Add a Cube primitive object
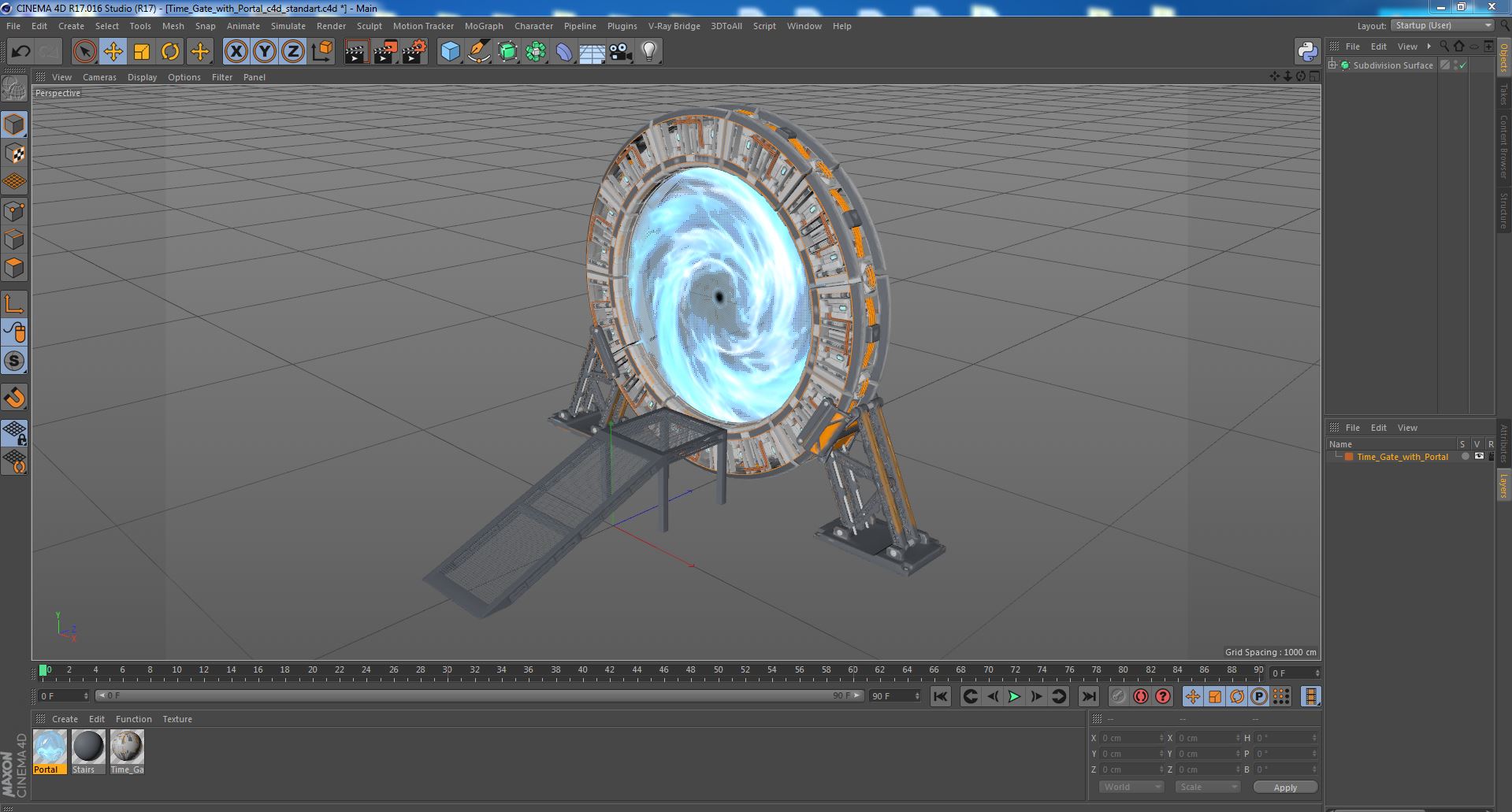The height and width of the screenshot is (812, 1512). click(x=450, y=52)
